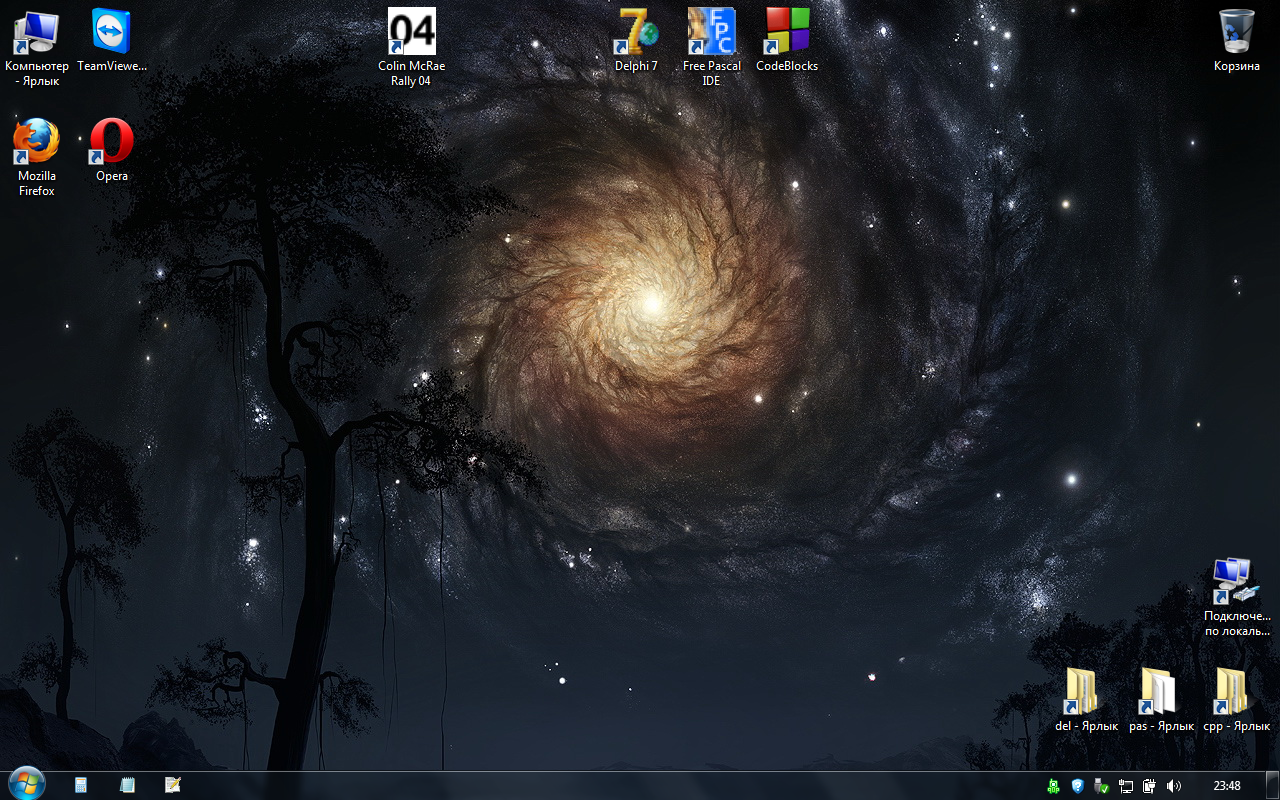Open the volume control in system tray
The image size is (1280, 800).
coord(1173,786)
